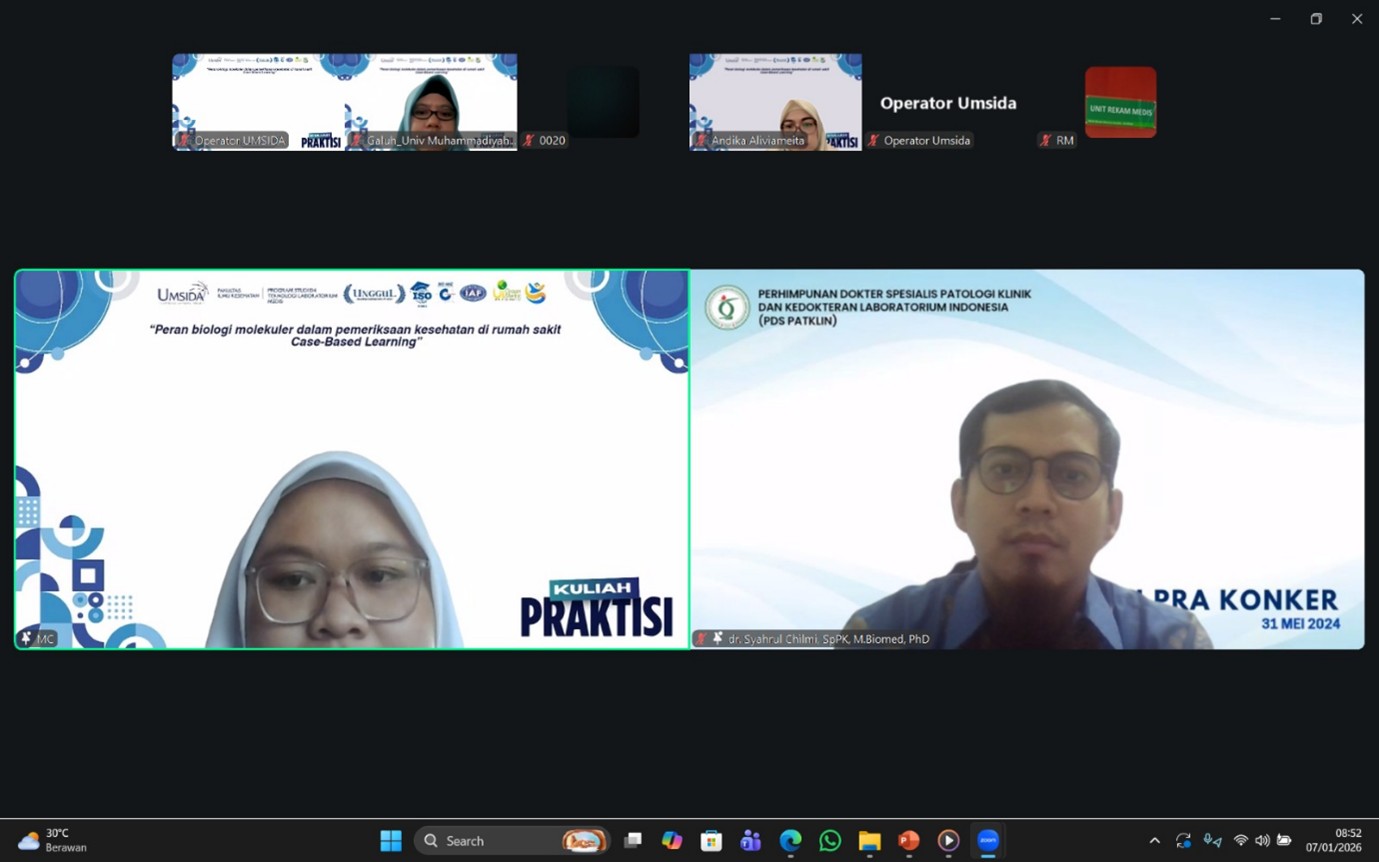The image size is (1379, 862).
Task: Open Microsoft Store from the taskbar
Action: click(711, 841)
